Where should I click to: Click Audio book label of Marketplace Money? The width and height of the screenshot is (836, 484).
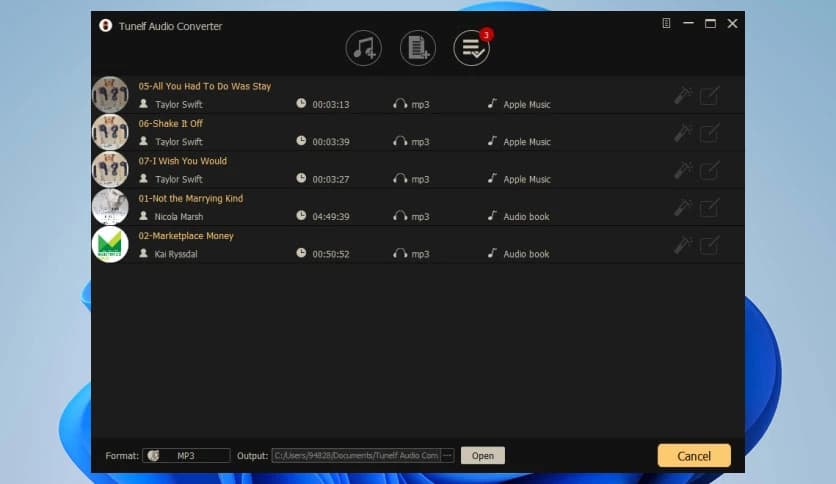coord(526,254)
